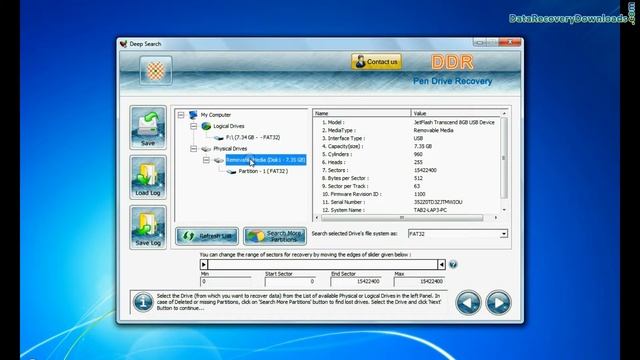Click the Max sector field
The height and width of the screenshot is (360, 640).
tap(419, 281)
